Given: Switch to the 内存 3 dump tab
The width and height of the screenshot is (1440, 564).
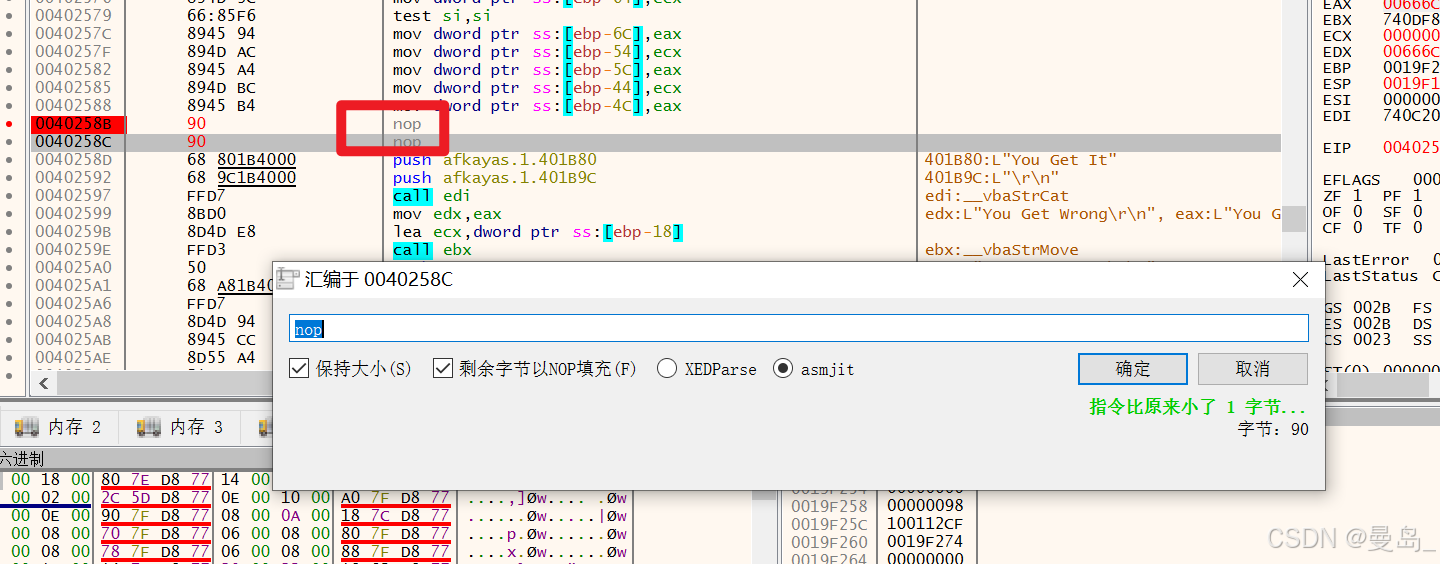Looking at the screenshot, I should click(180, 427).
